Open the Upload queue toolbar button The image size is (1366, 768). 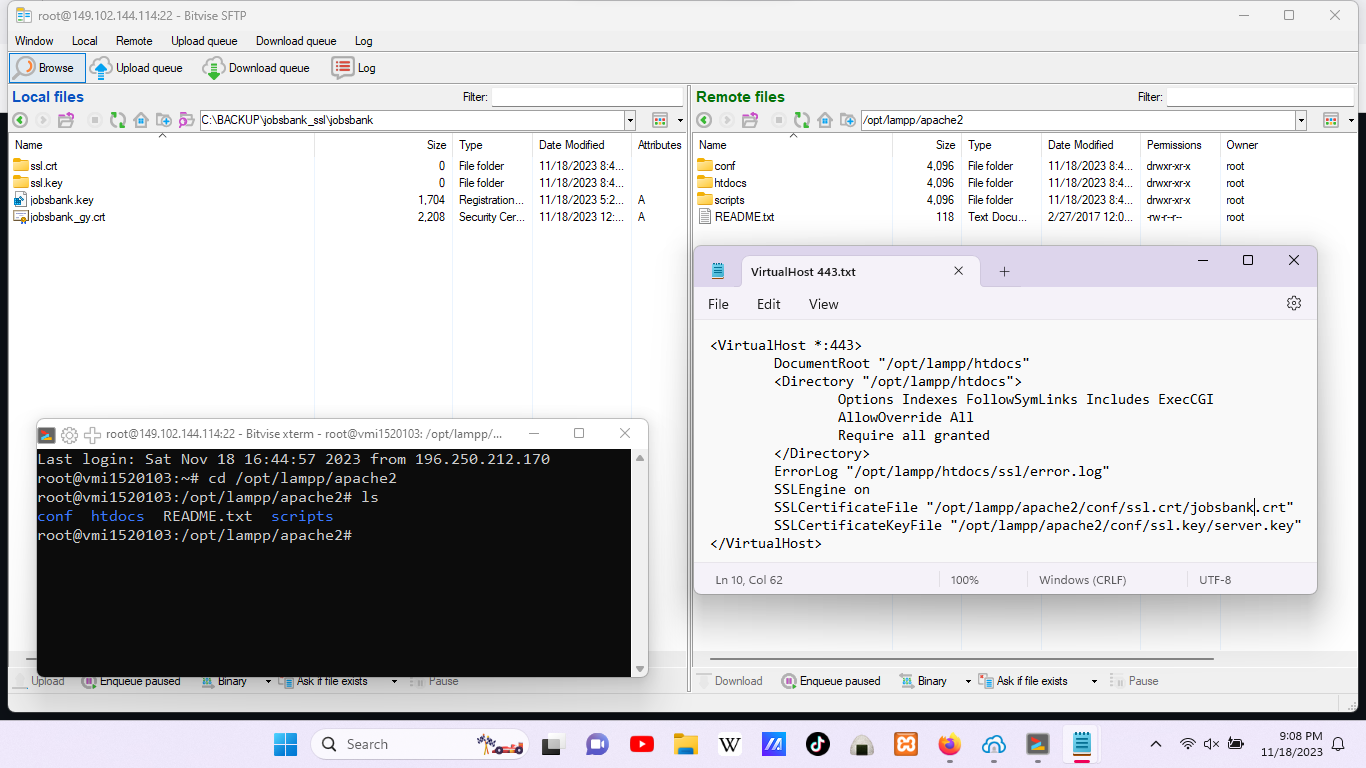pyautogui.click(x=136, y=68)
